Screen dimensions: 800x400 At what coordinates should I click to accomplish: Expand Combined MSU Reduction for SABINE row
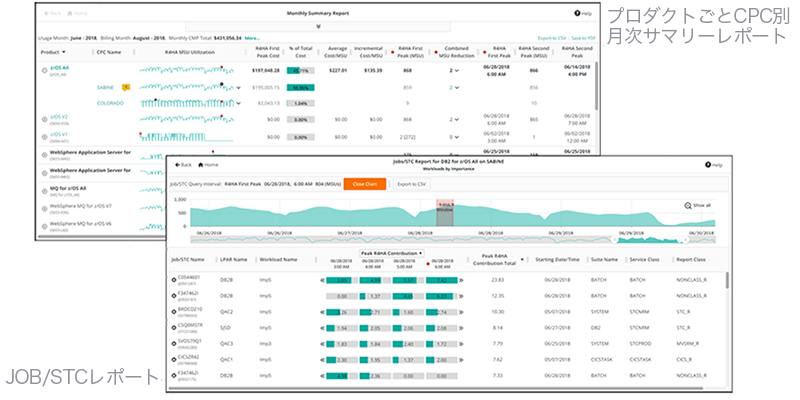457,88
